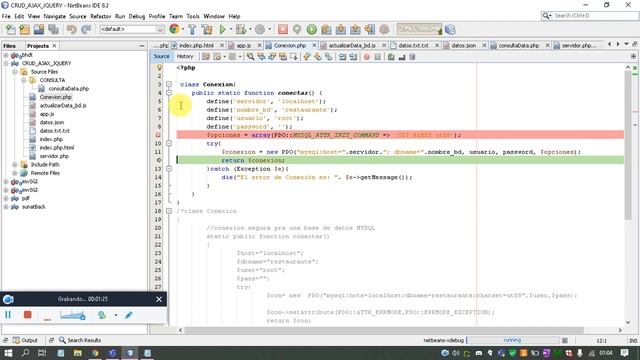640x360 pixels.
Task: Click the breakpoint marker on line 9
Action: point(158,135)
